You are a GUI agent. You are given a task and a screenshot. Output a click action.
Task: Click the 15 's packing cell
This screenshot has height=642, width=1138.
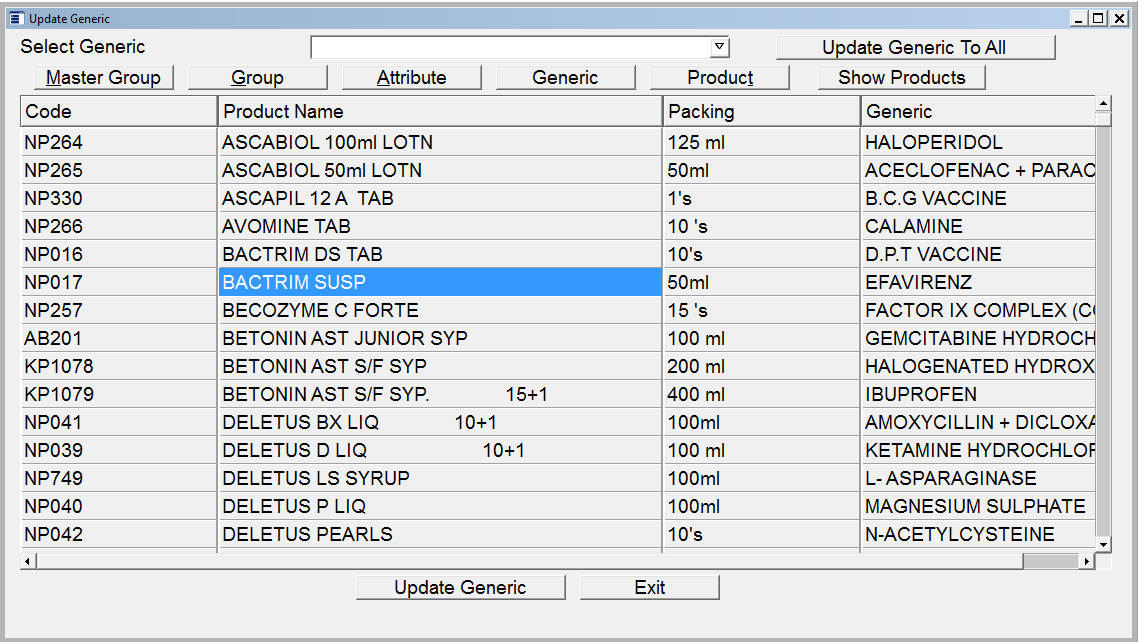pyautogui.click(x=761, y=310)
